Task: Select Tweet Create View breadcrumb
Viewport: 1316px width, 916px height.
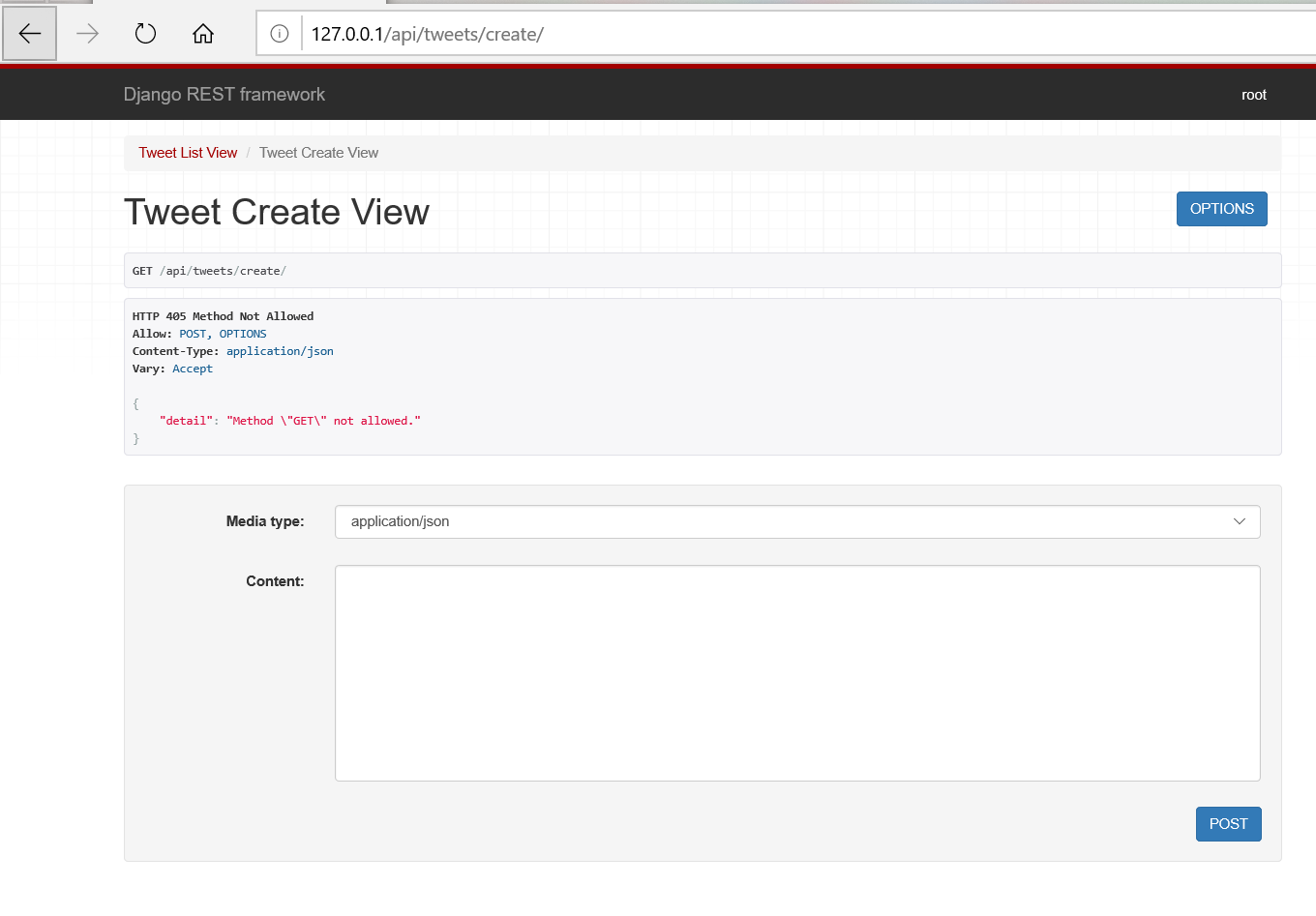Action: [319, 153]
